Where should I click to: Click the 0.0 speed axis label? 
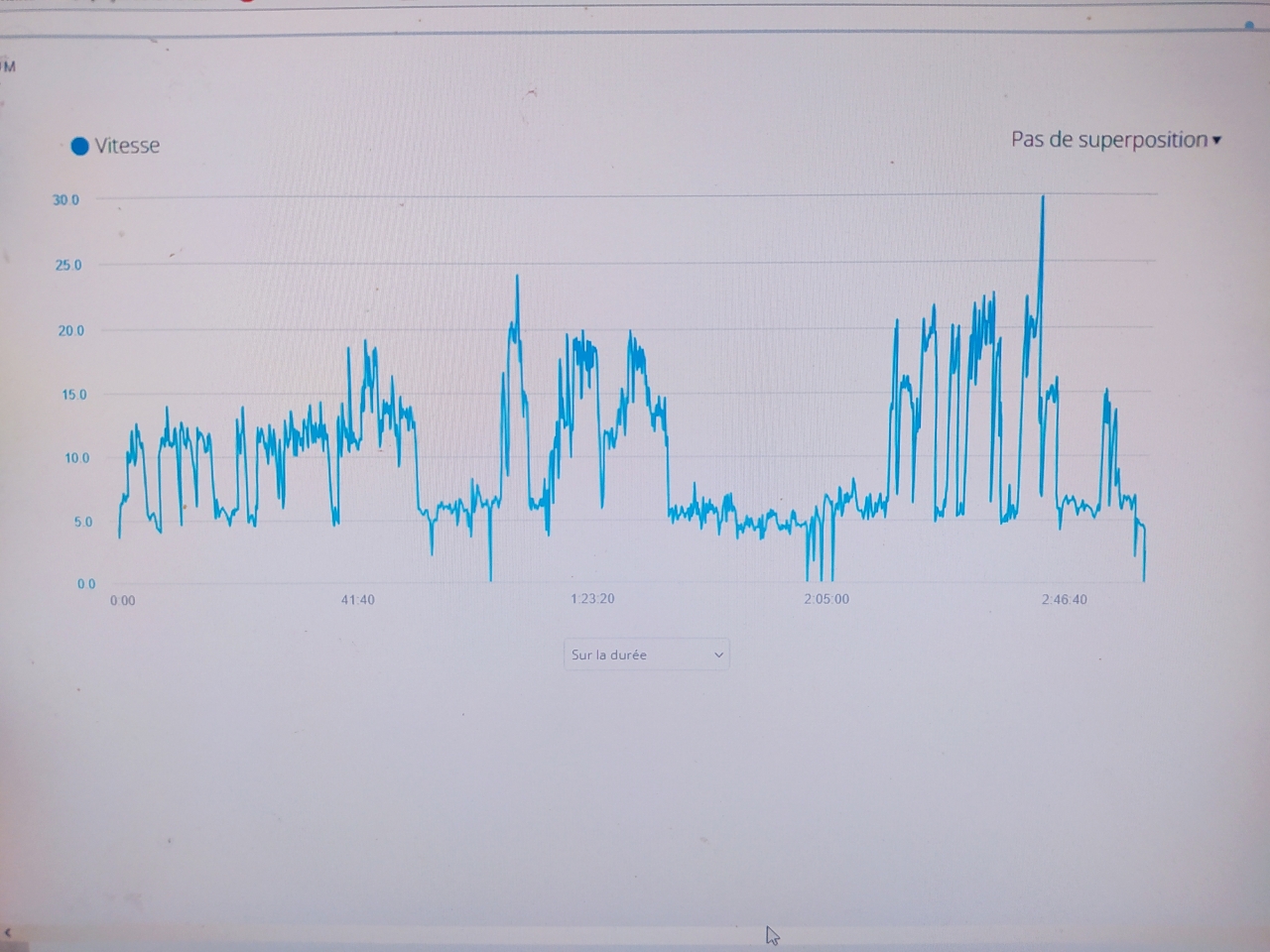coord(86,584)
